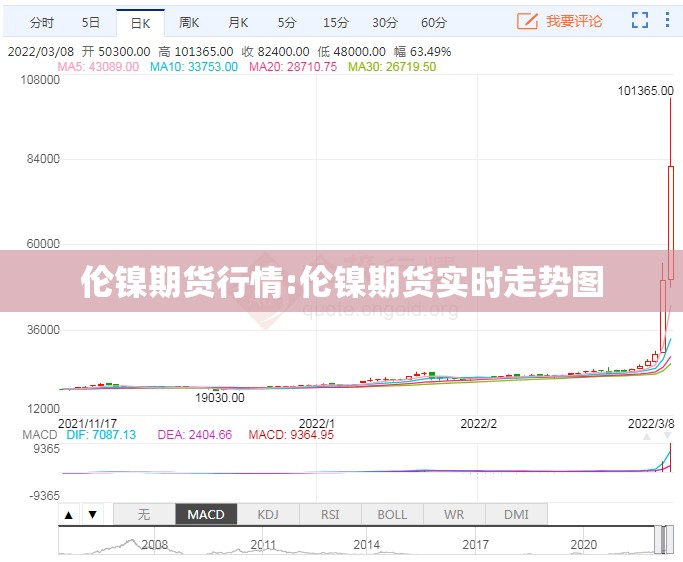Click the DIF: 7087.13 value

coord(101,435)
